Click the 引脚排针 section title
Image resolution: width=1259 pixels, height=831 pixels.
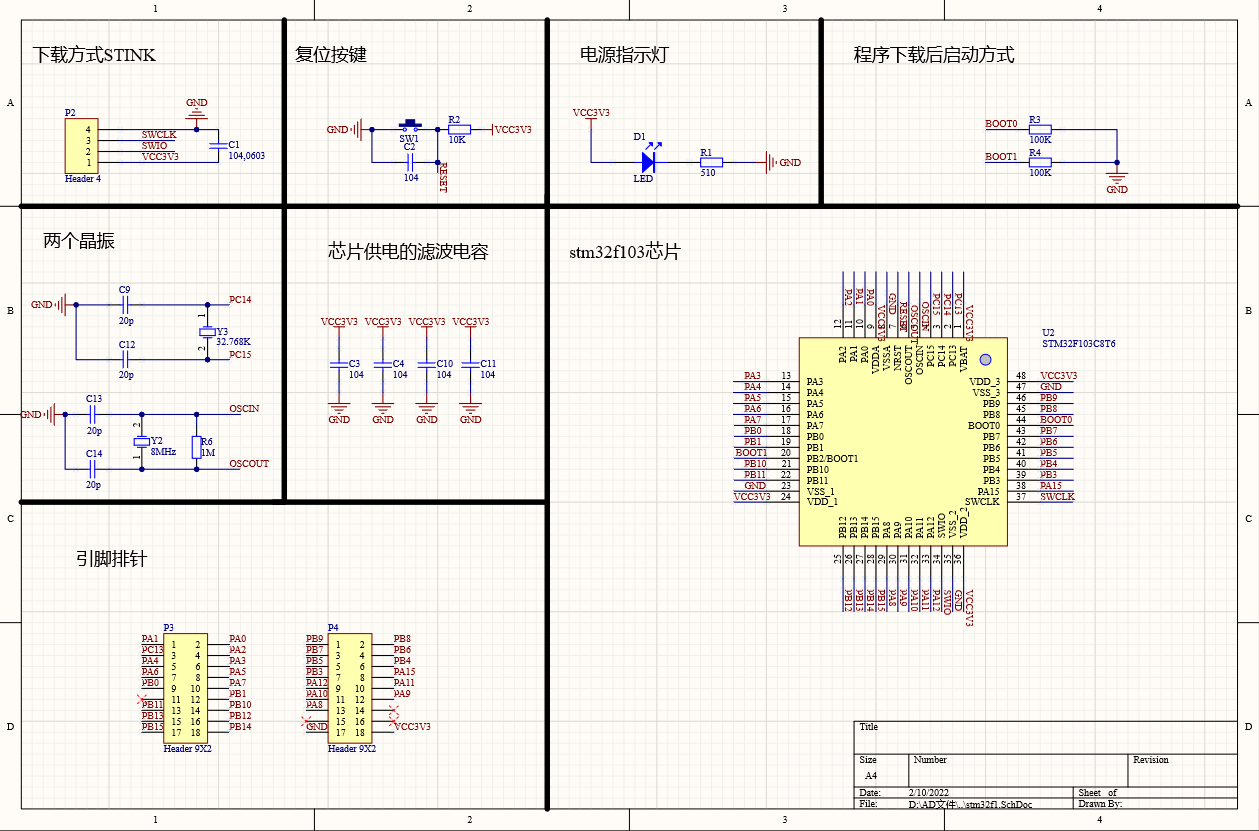pyautogui.click(x=111, y=558)
